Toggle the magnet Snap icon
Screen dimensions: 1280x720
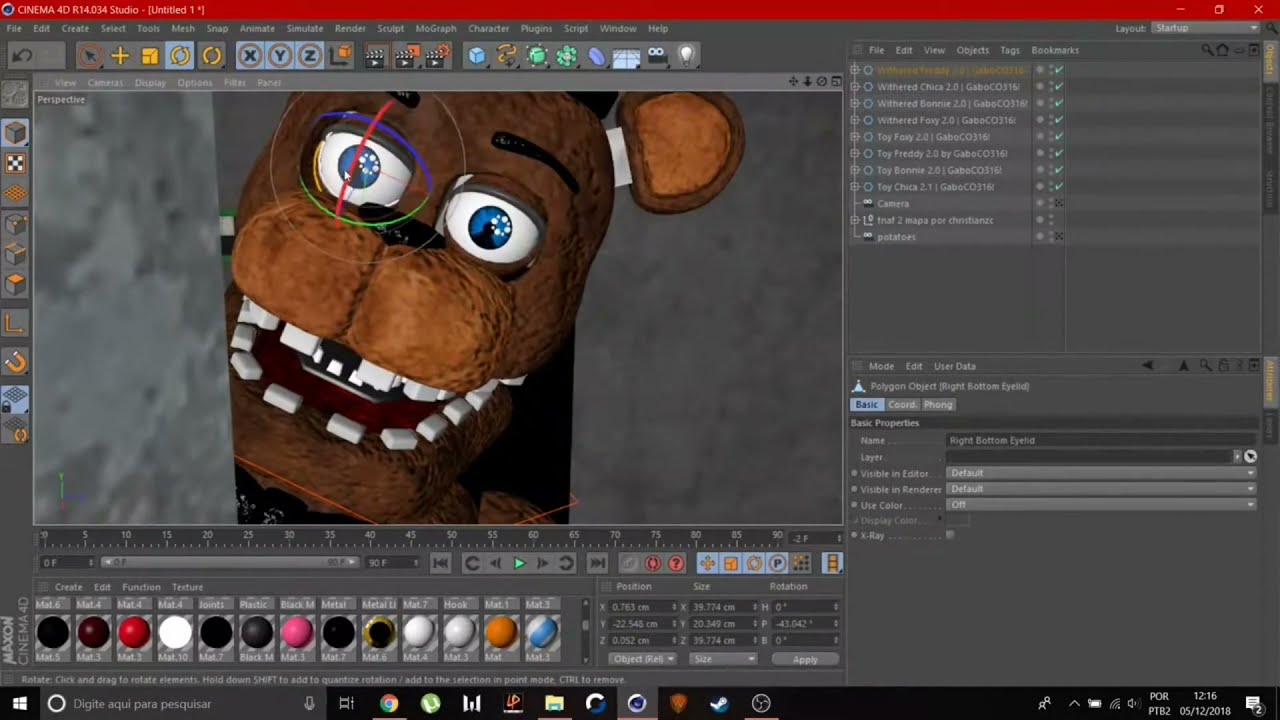(x=15, y=362)
